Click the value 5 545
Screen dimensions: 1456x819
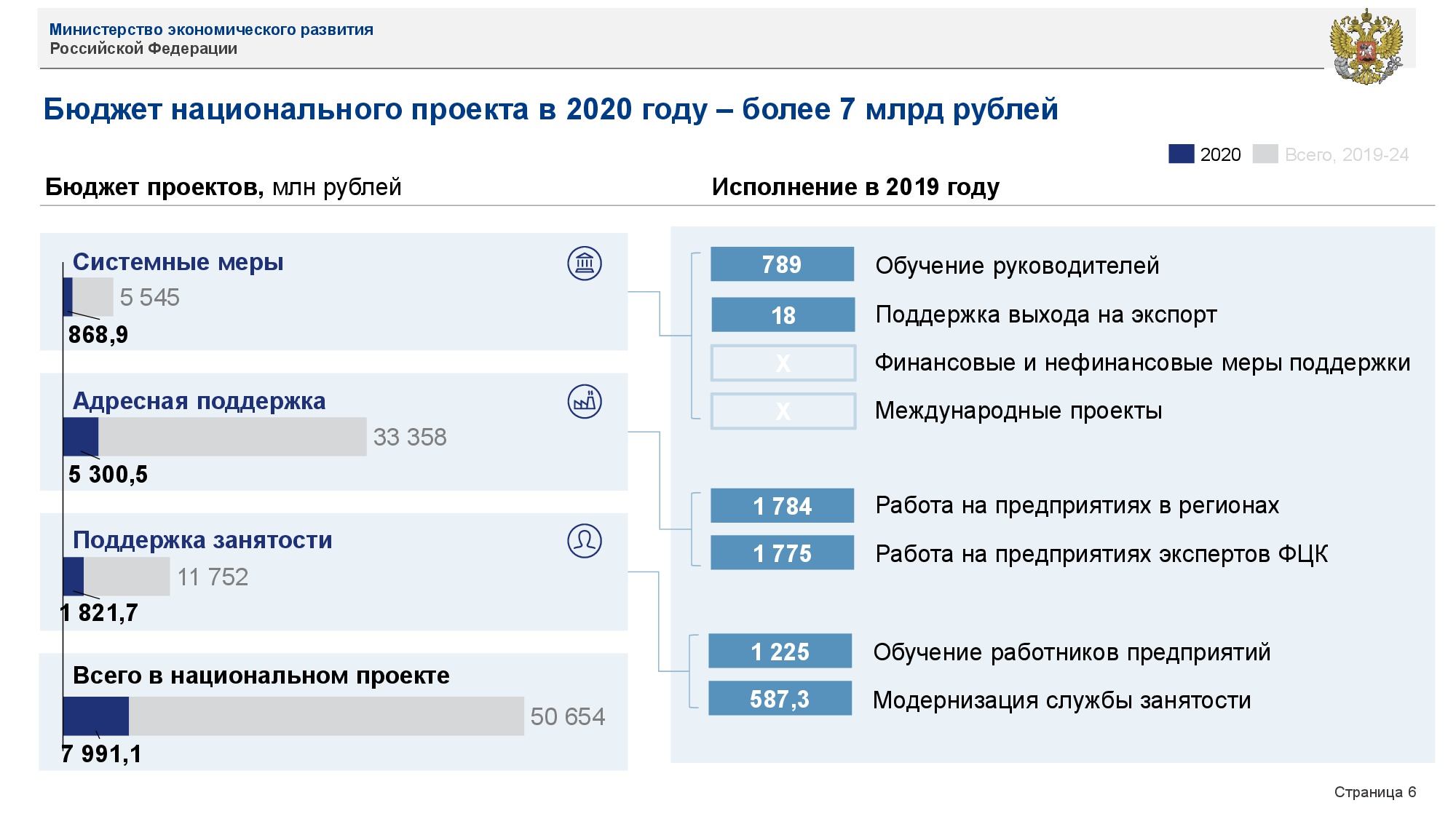tap(149, 297)
